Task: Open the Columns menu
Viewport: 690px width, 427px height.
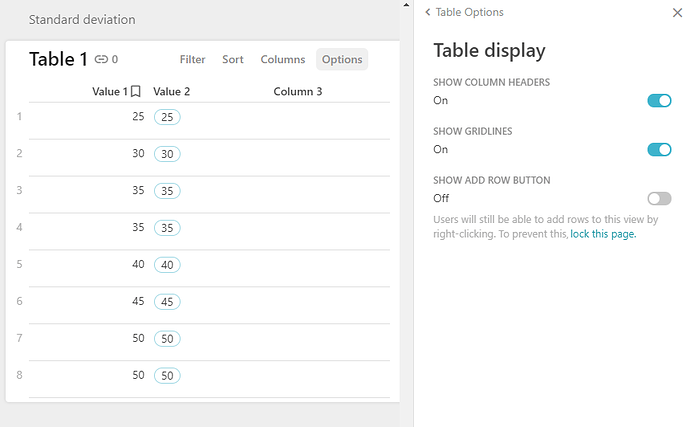Action: click(283, 60)
